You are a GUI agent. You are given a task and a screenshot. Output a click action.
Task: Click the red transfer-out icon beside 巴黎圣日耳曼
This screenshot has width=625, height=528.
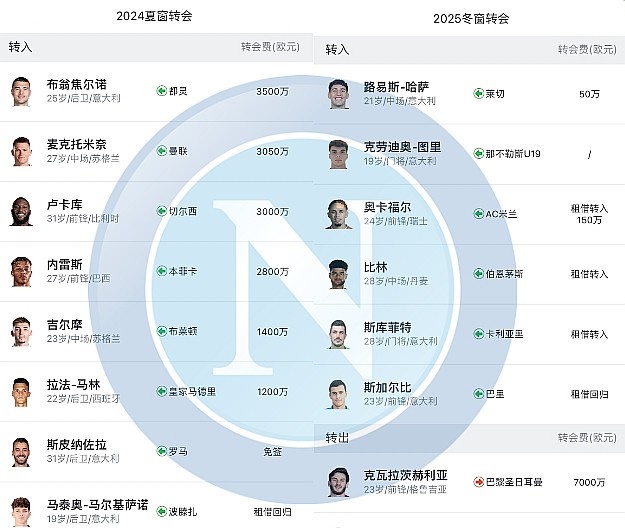click(478, 483)
